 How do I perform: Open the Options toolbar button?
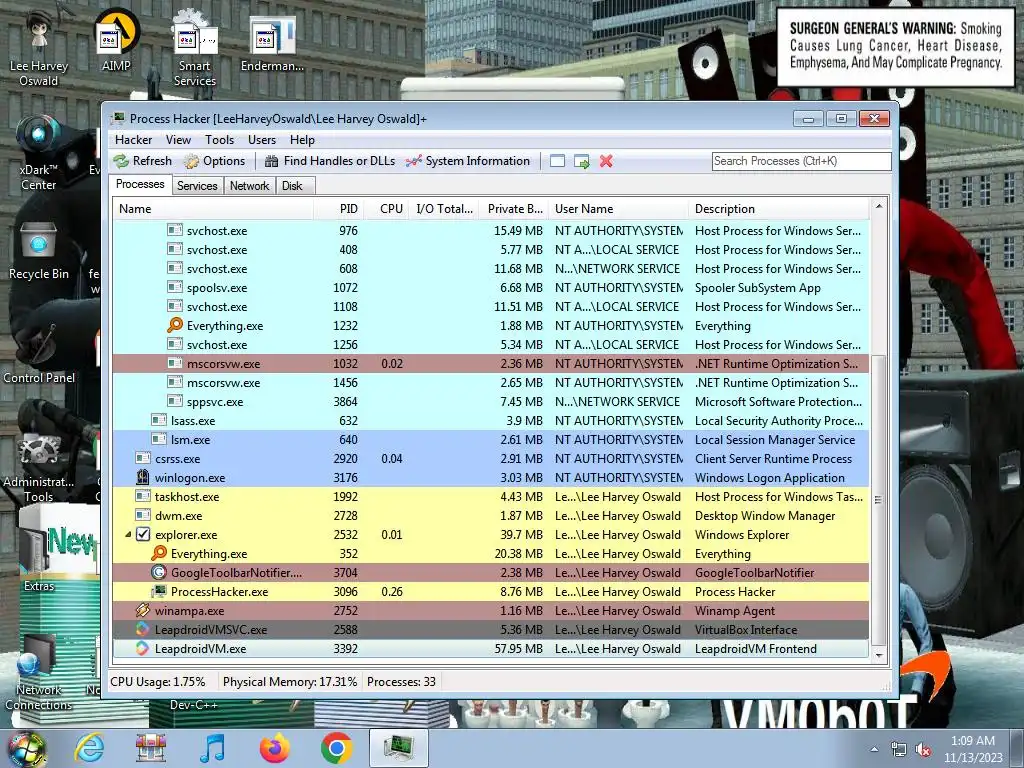(214, 161)
